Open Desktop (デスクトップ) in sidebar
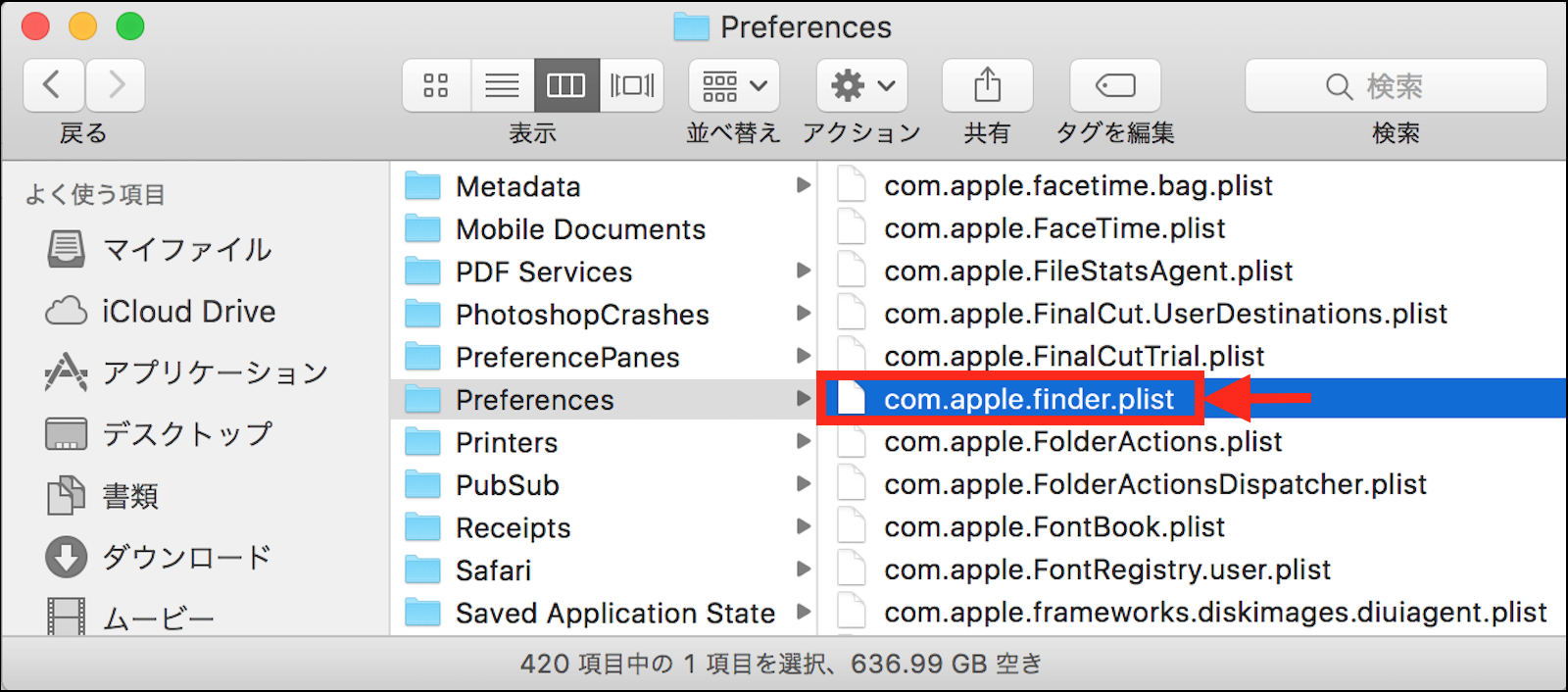1568x692 pixels. 187,434
